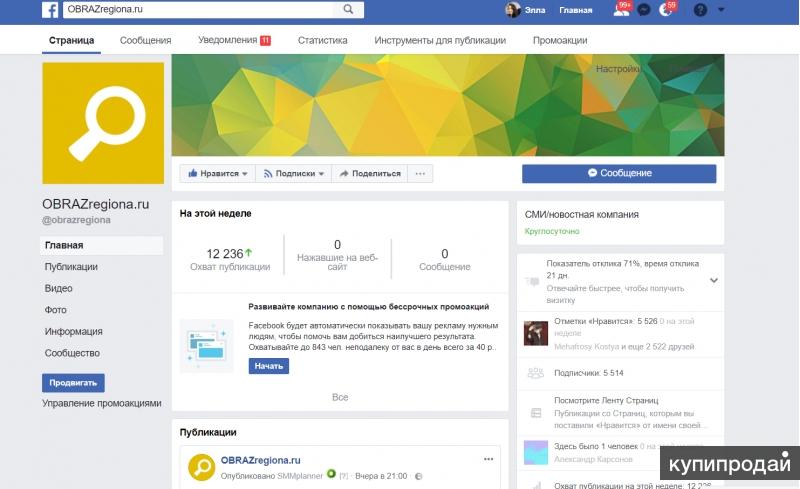Open the Facebook logo home link
The image size is (800, 489).
[x=50, y=10]
